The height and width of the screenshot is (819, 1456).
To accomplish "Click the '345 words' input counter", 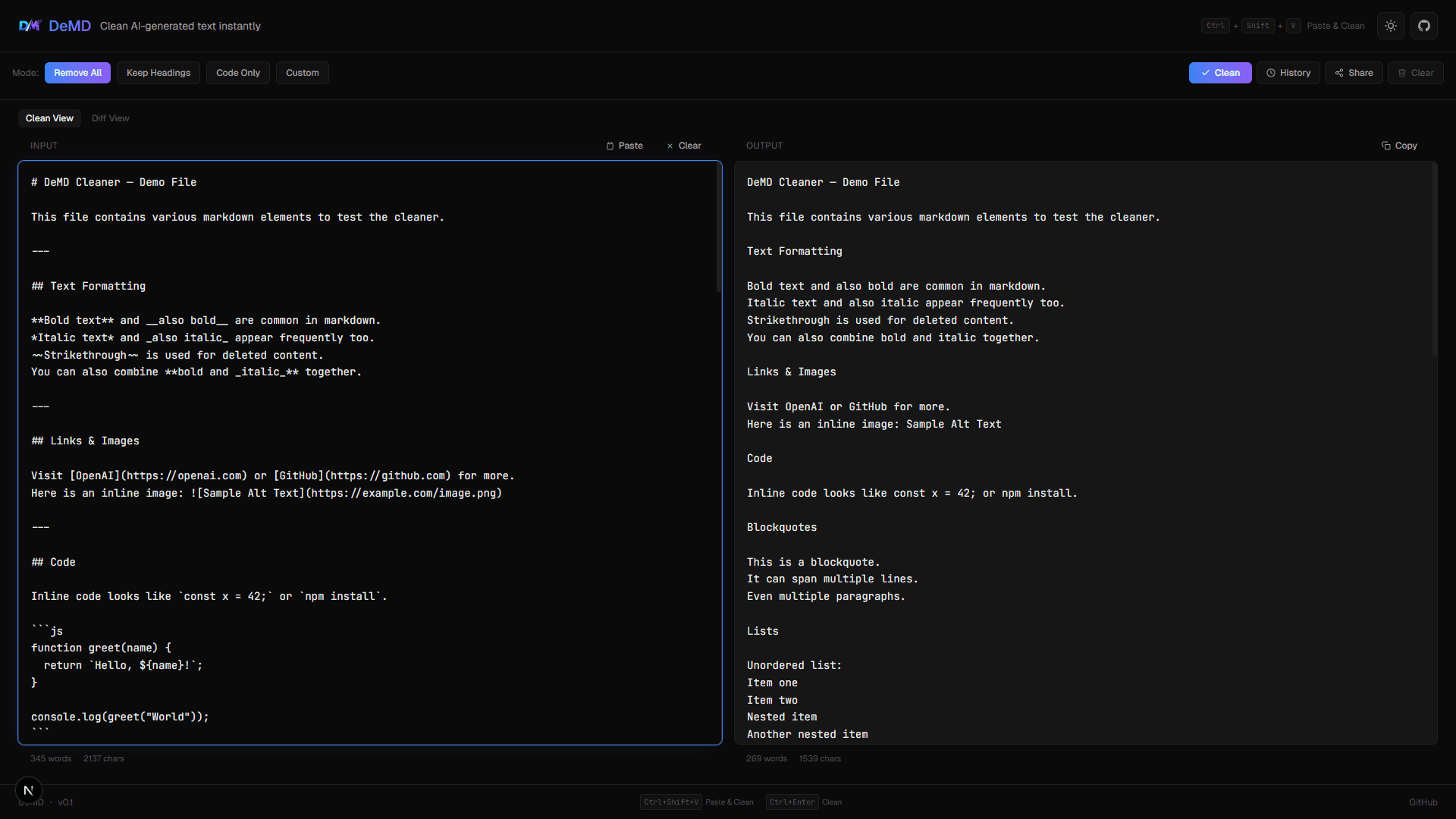I will coord(51,758).
